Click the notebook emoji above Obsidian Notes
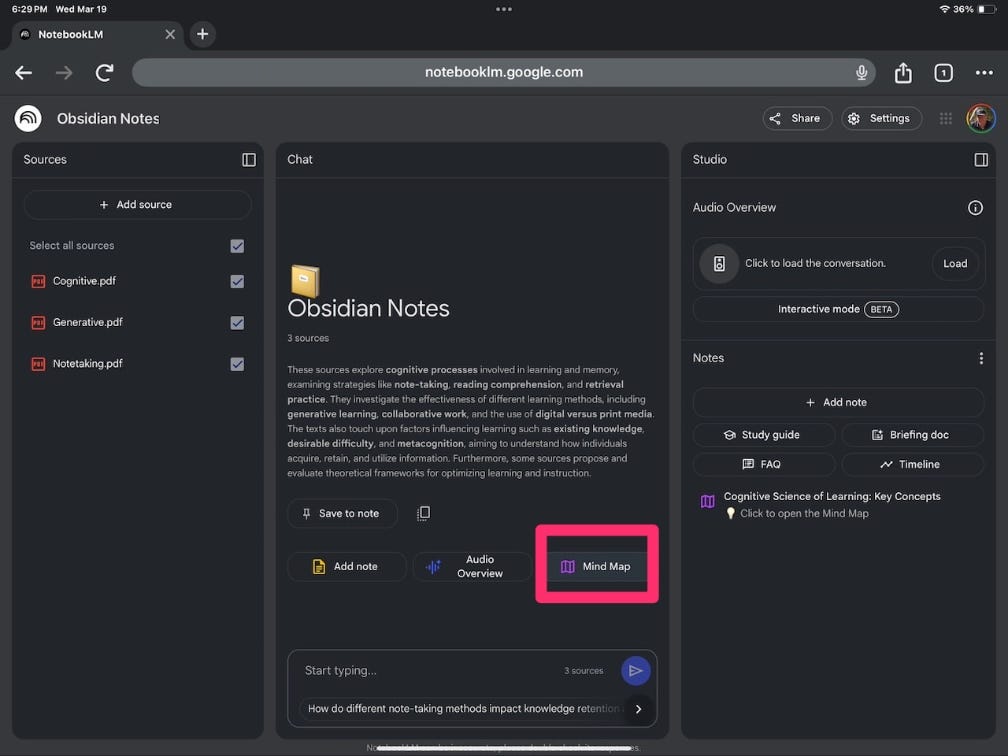The height and width of the screenshot is (756, 1008). [305, 280]
